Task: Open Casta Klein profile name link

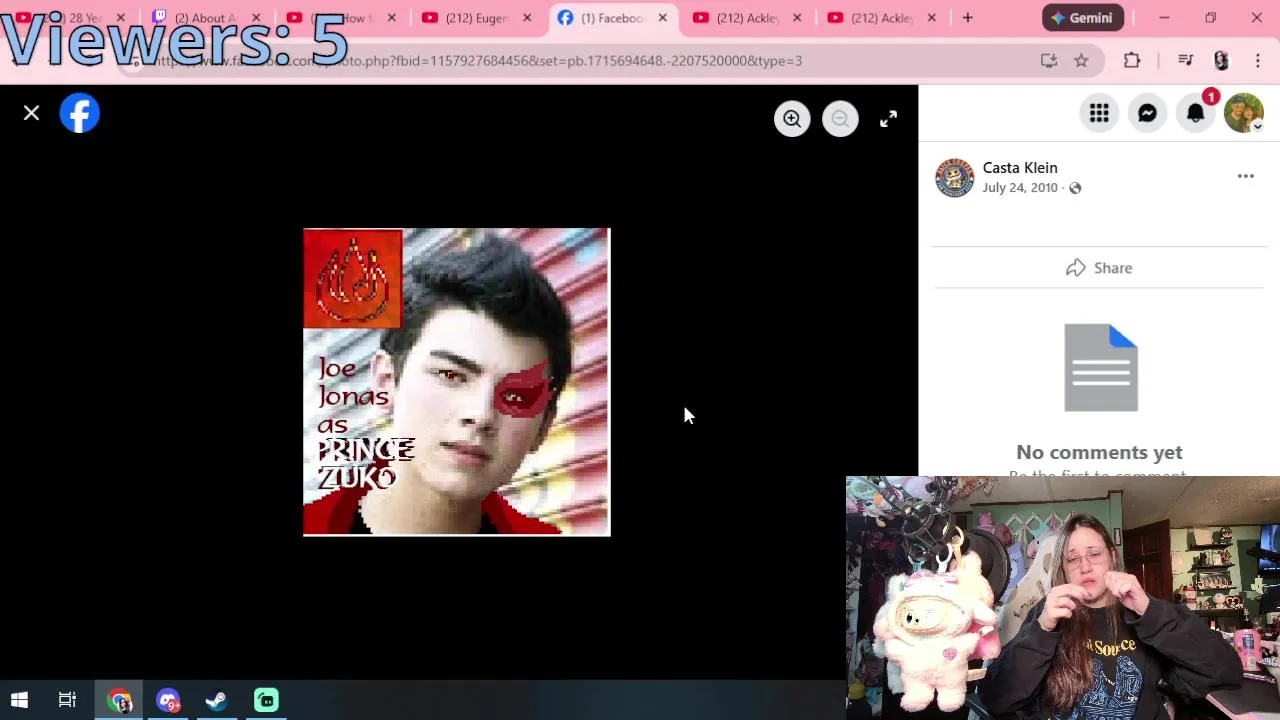Action: click(x=1020, y=167)
